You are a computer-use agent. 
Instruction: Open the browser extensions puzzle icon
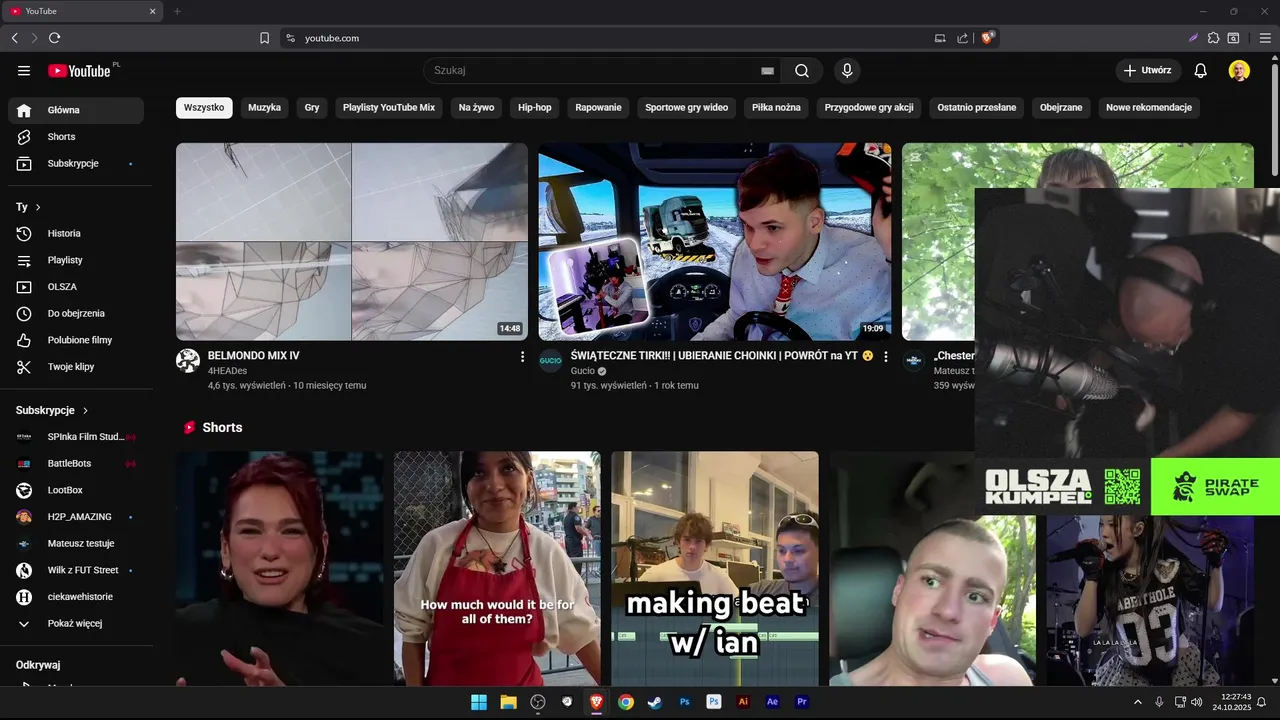coord(1214,38)
